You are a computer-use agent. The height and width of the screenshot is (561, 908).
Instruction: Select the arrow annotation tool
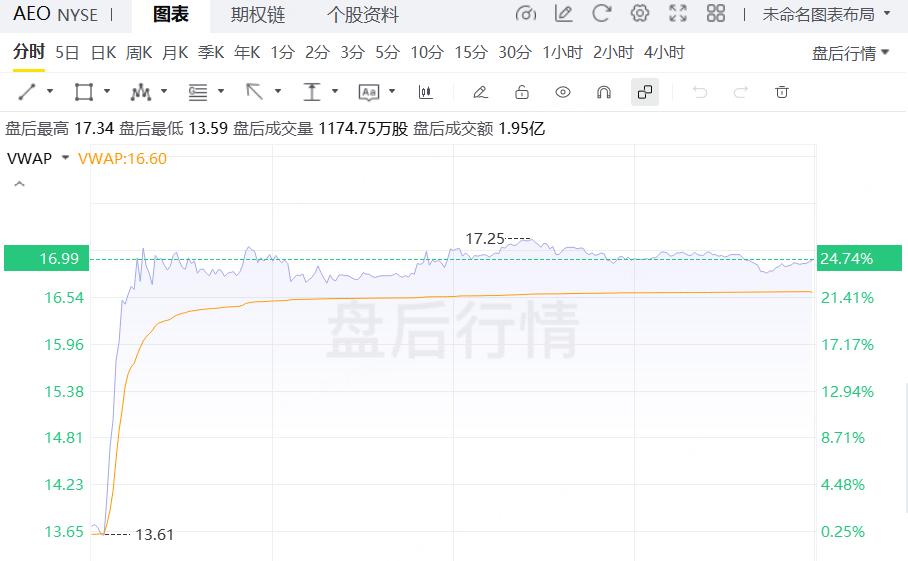coord(254,91)
